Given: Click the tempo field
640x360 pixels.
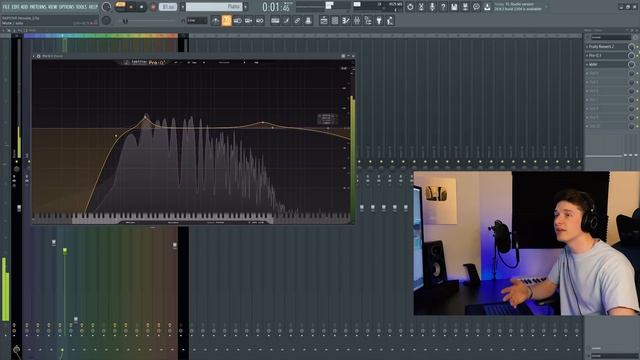Looking at the screenshot, I should pos(168,7).
